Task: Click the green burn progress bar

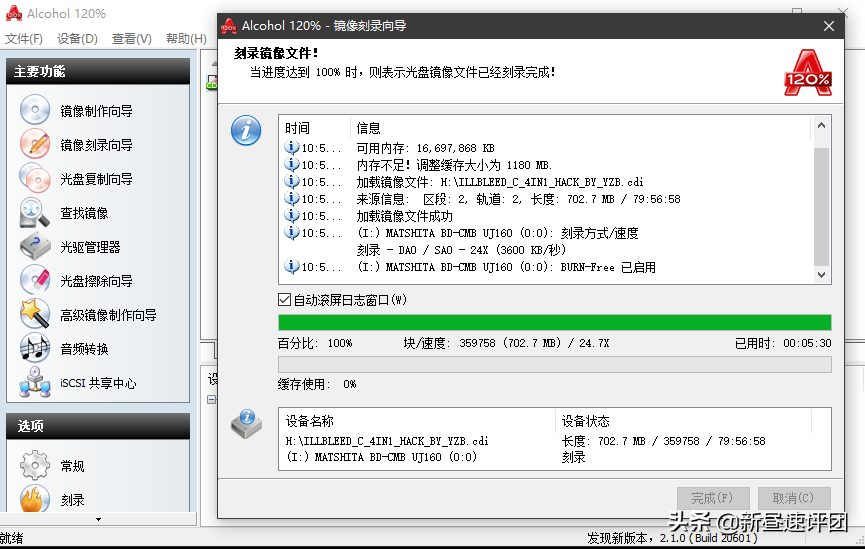Action: (554, 322)
